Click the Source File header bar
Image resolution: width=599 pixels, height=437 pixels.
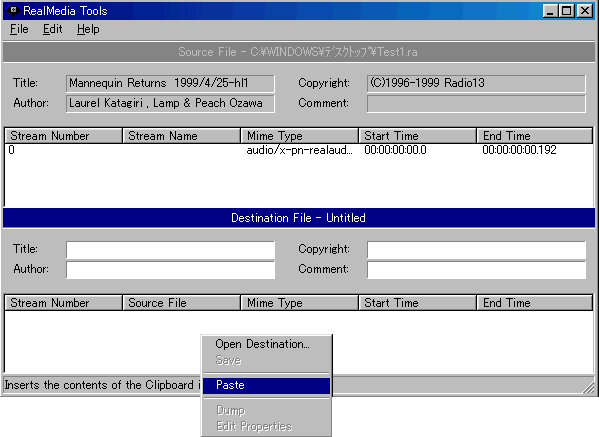[x=299, y=52]
